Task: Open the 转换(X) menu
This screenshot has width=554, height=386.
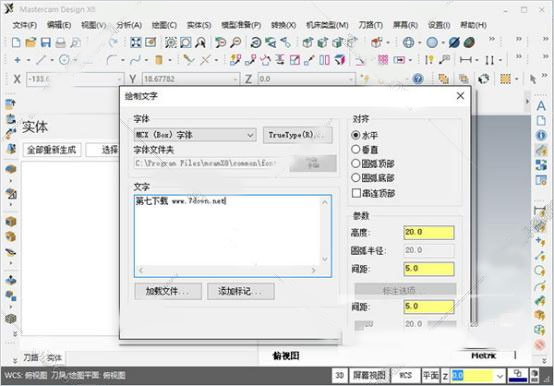Action: [283, 25]
